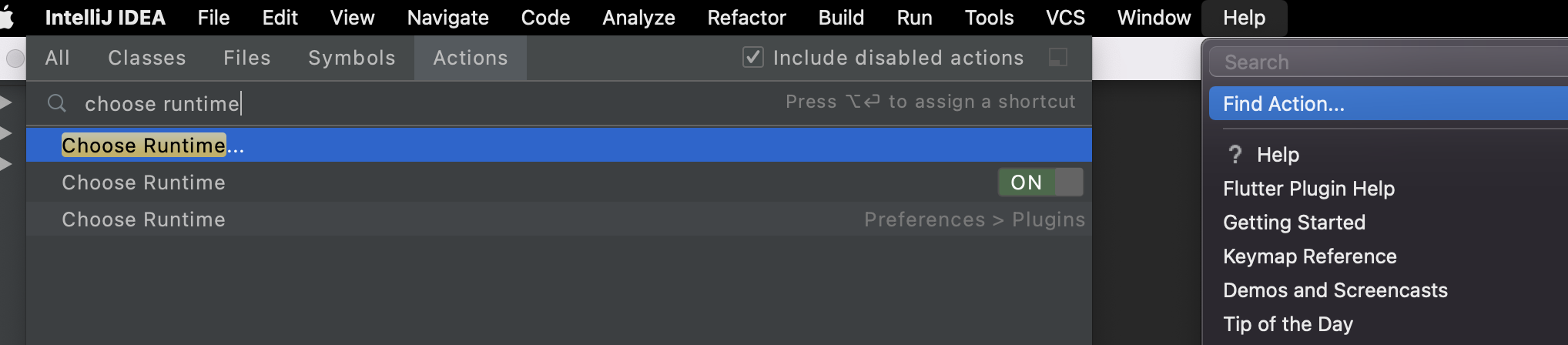This screenshot has height=345, width=1568.
Task: Click the question mark Help icon
Action: [x=1235, y=155]
